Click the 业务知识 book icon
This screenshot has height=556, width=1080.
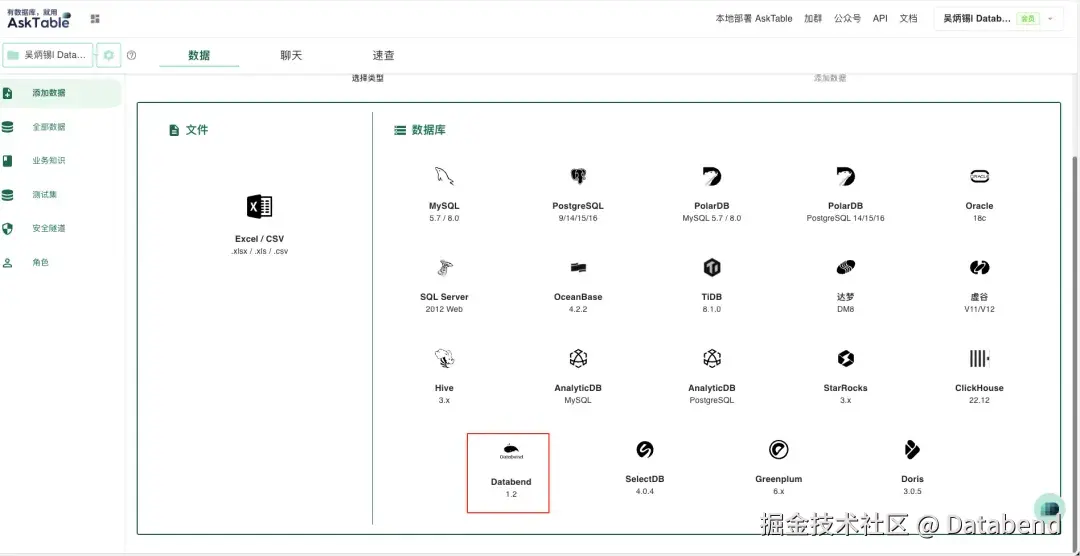(x=8, y=161)
